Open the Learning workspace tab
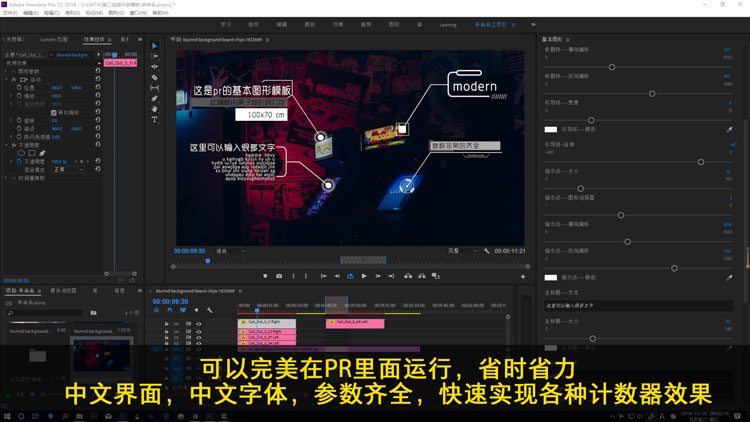Image resolution: width=750 pixels, height=422 pixels. [x=448, y=25]
